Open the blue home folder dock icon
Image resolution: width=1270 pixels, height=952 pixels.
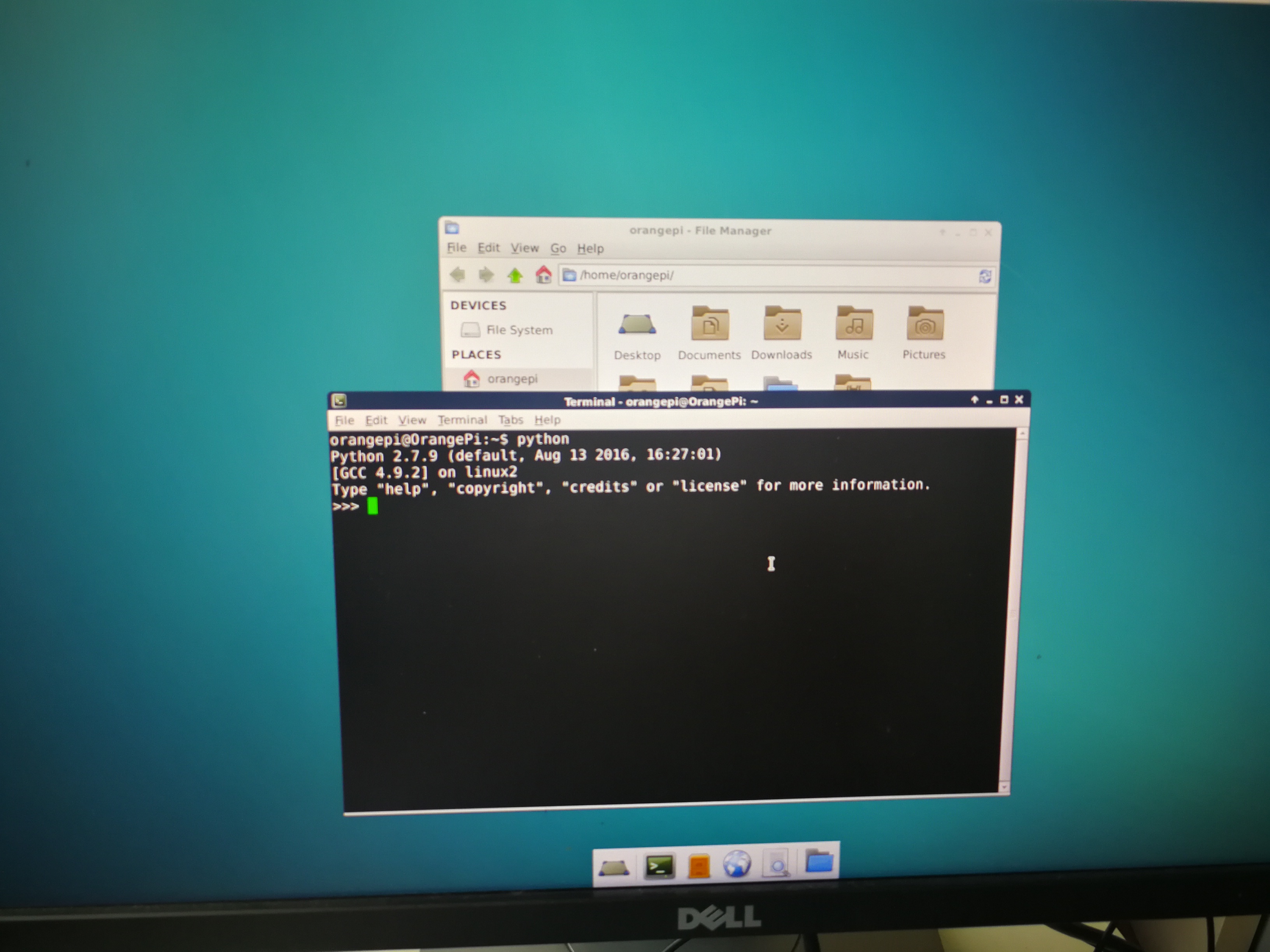click(x=819, y=862)
